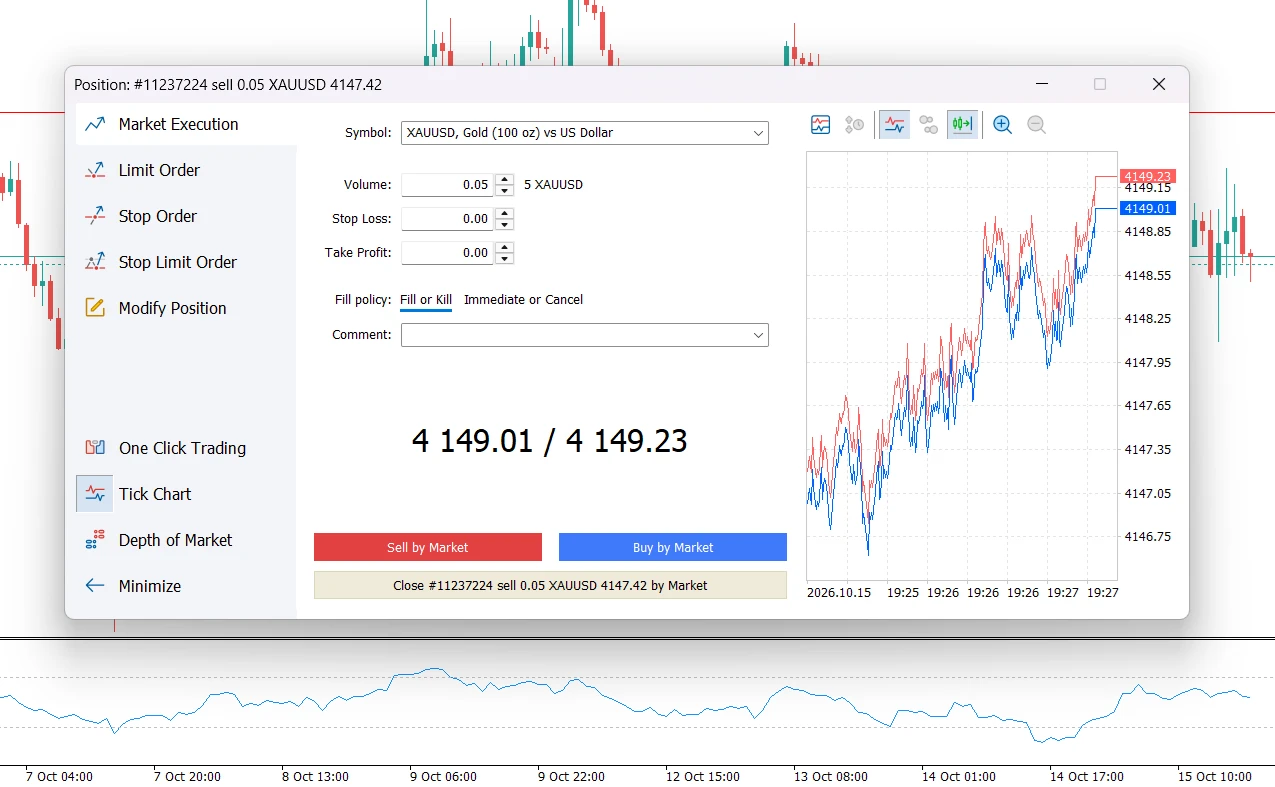Increase Volume with the up arrow
Viewport: 1275px width, 787px height.
pyautogui.click(x=505, y=179)
